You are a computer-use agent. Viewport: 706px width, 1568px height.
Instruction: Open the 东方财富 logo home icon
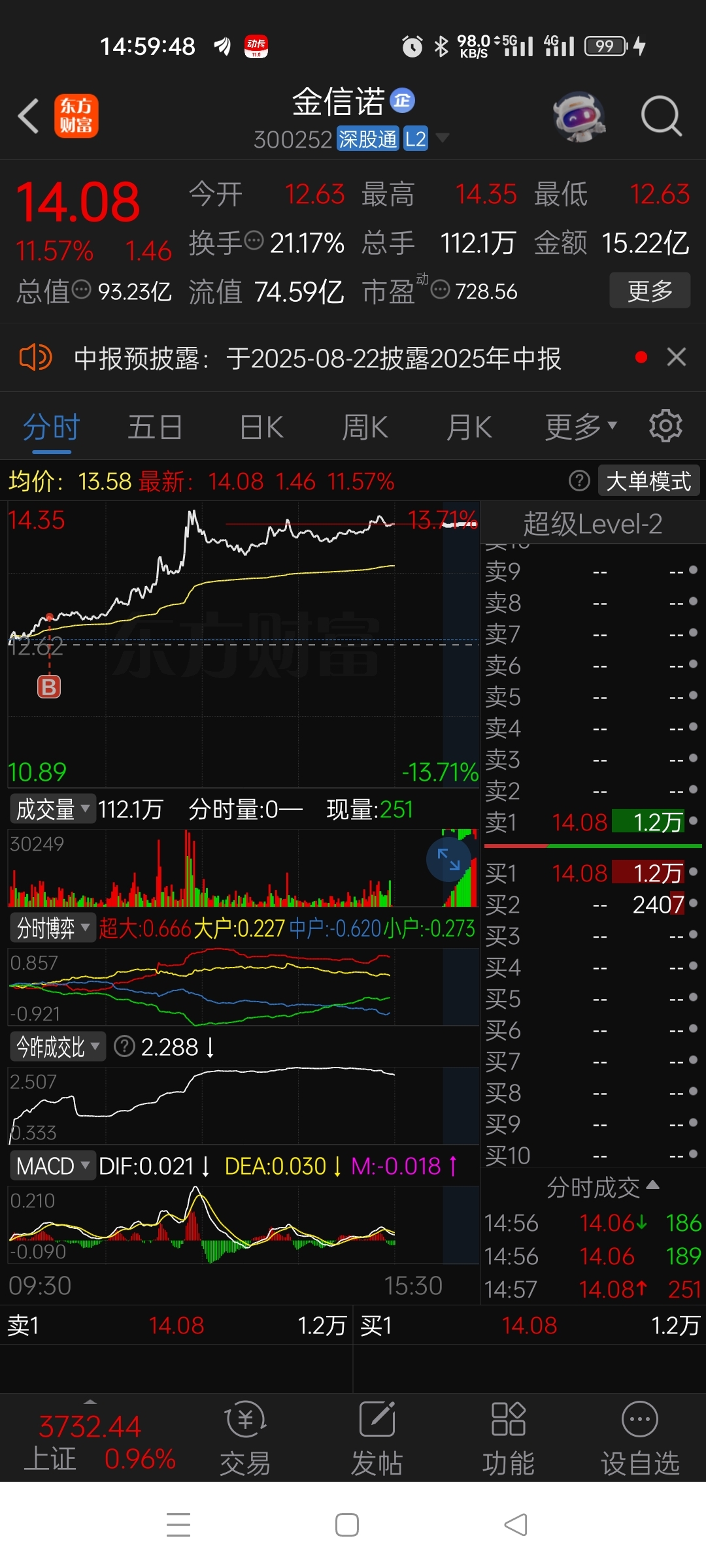[x=76, y=116]
